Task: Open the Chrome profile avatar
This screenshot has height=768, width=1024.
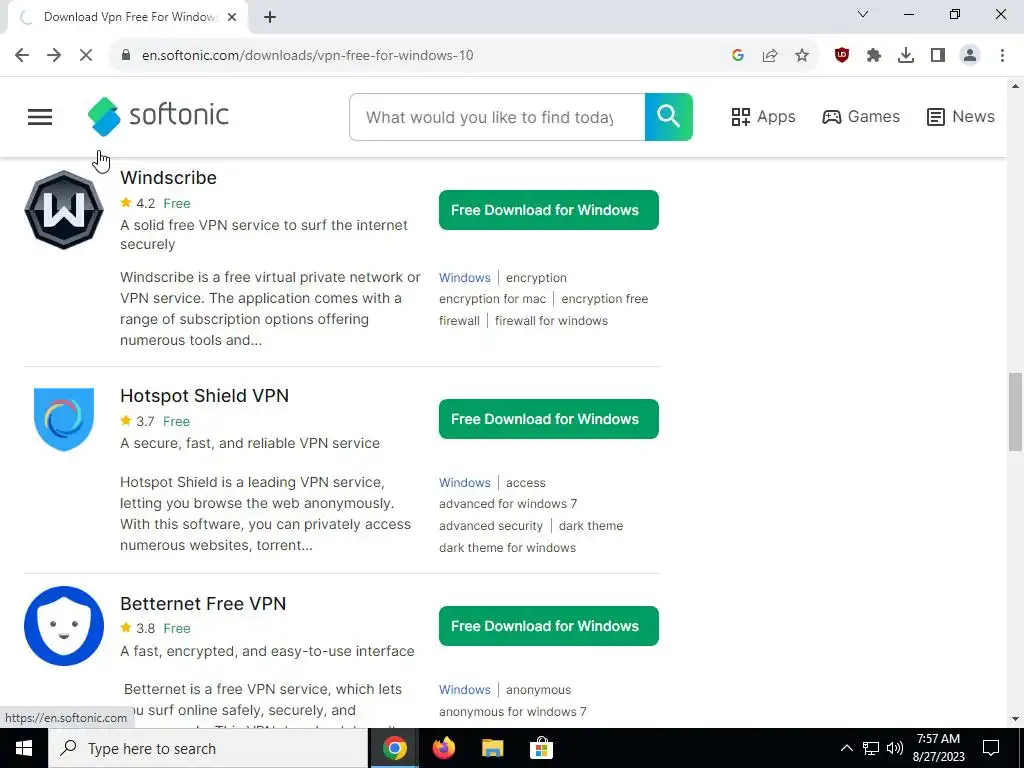Action: click(x=970, y=56)
